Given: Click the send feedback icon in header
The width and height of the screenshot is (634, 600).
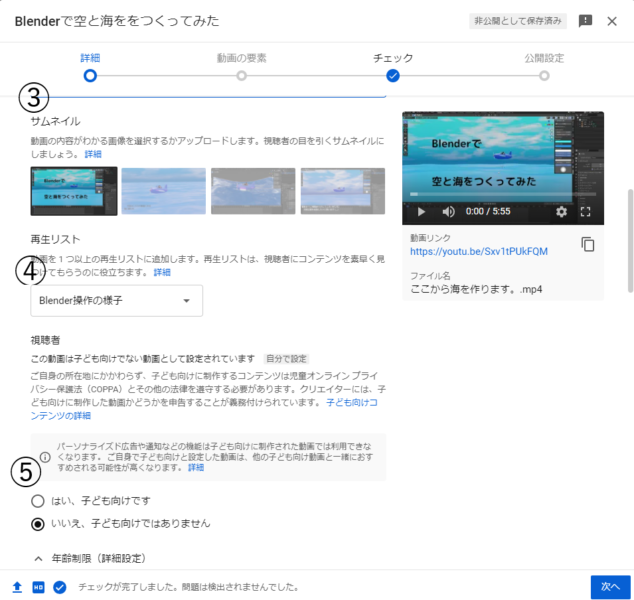Looking at the screenshot, I should coord(585,21).
